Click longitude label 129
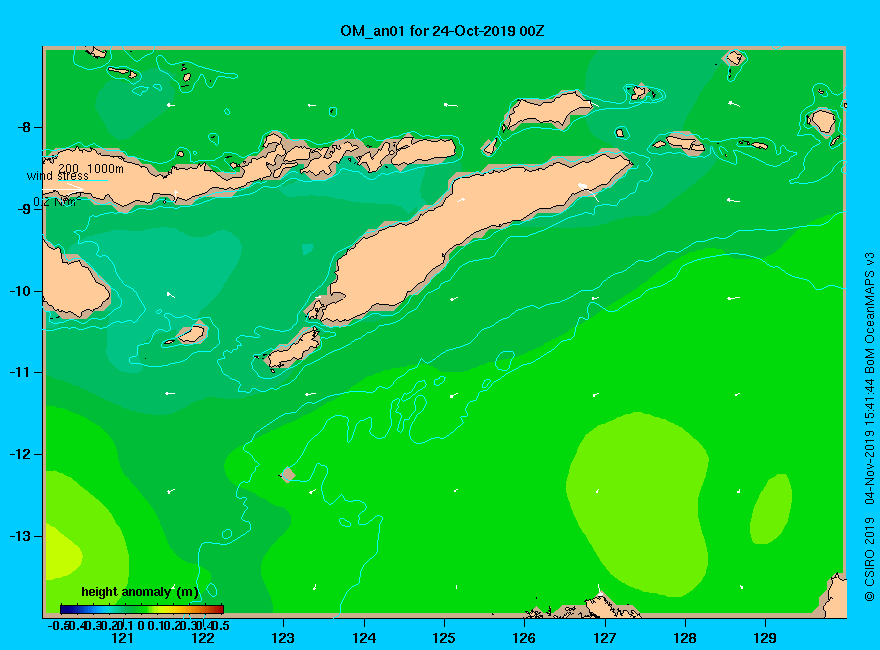The width and height of the screenshot is (880, 650). coord(765,638)
